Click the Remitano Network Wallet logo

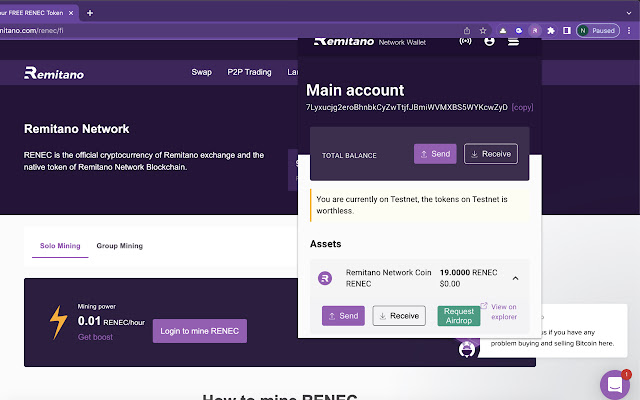tap(370, 42)
